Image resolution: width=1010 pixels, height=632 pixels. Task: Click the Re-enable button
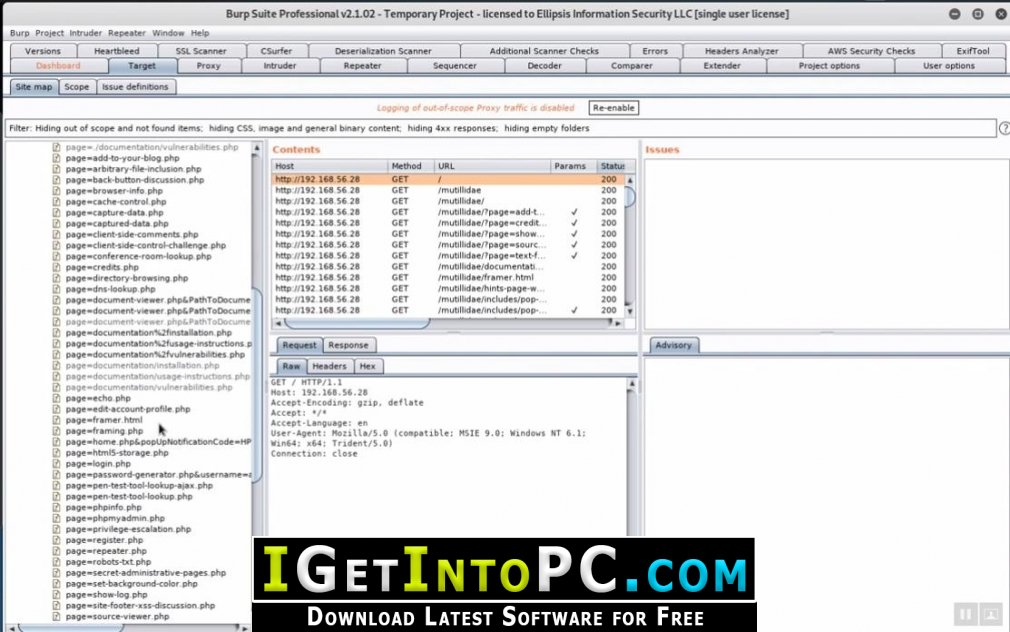click(x=614, y=108)
